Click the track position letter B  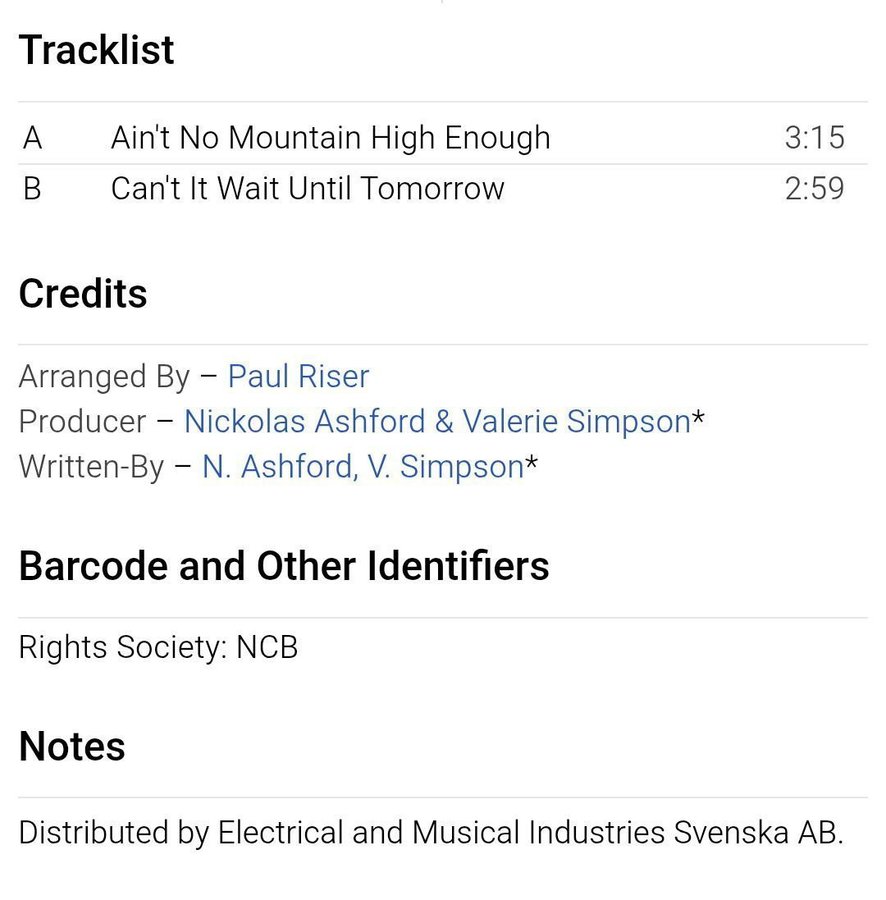coord(32,189)
